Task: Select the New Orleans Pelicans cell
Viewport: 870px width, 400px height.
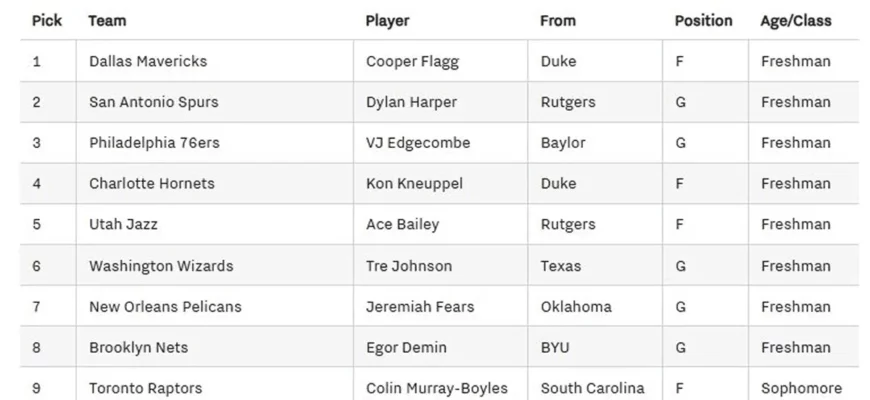Action: pos(165,307)
